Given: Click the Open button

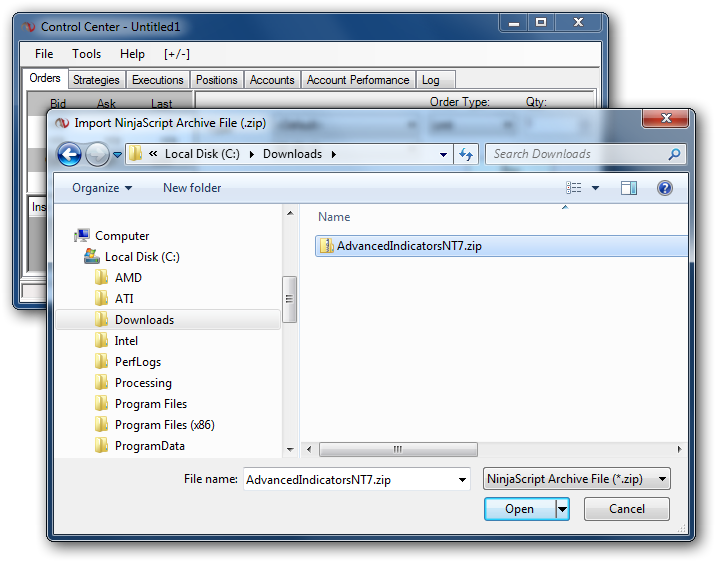Looking at the screenshot, I should pyautogui.click(x=520, y=509).
